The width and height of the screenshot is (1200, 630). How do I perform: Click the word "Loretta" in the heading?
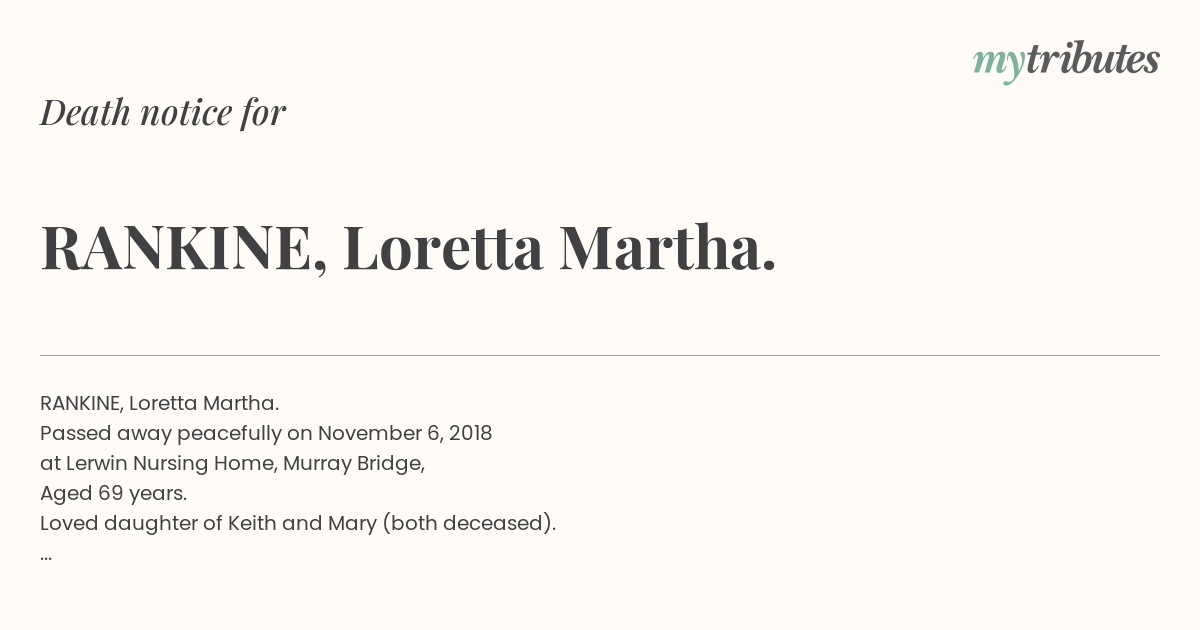tap(443, 248)
